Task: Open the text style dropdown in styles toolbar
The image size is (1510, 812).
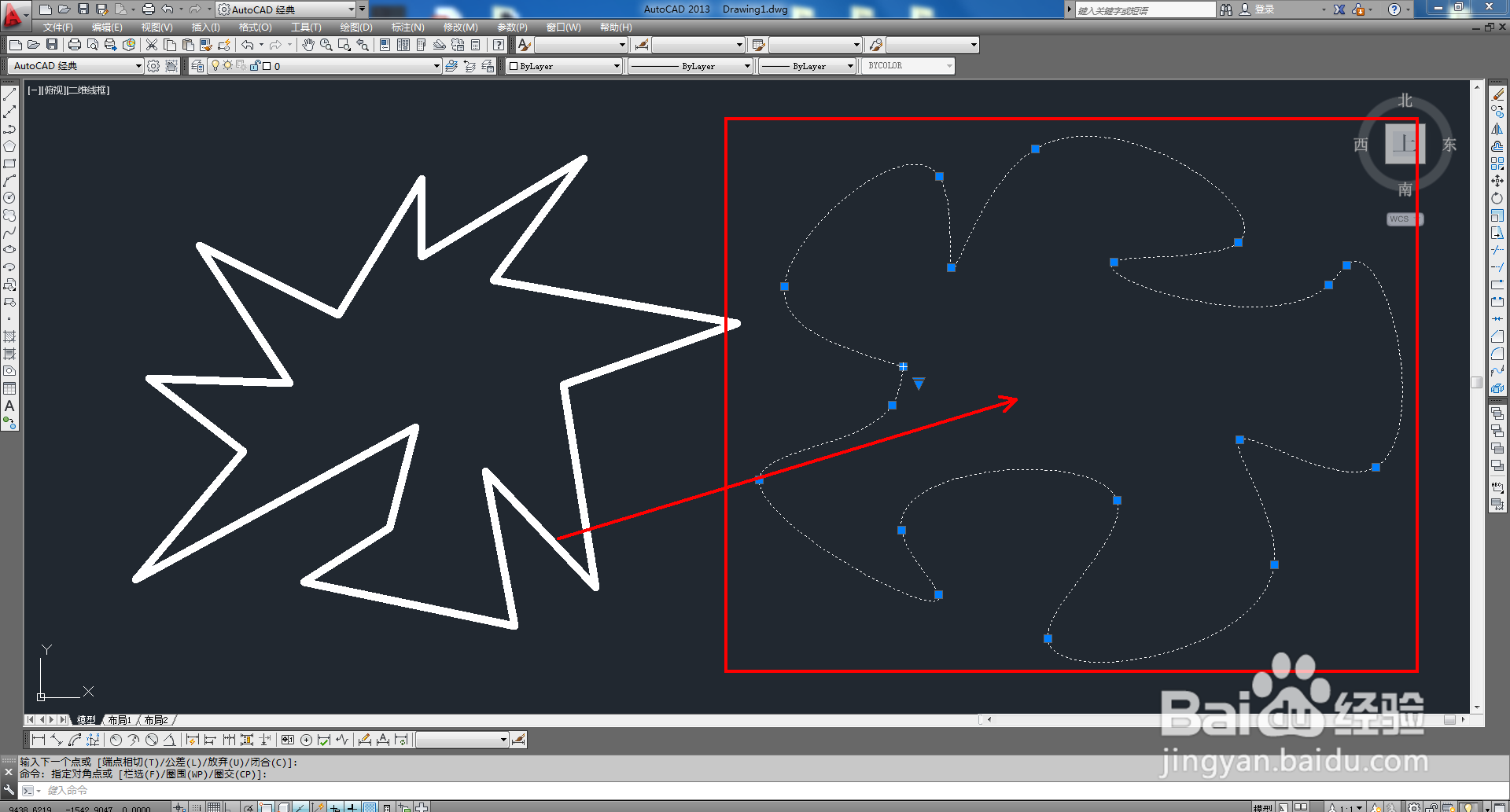Action: (x=581, y=45)
